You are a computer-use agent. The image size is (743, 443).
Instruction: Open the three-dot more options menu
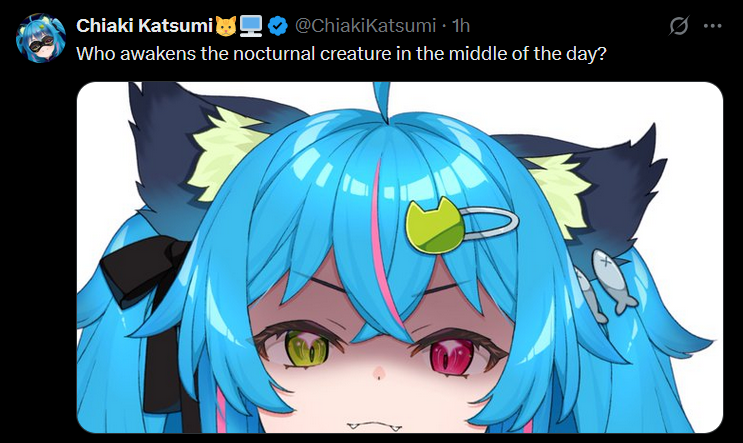(713, 26)
